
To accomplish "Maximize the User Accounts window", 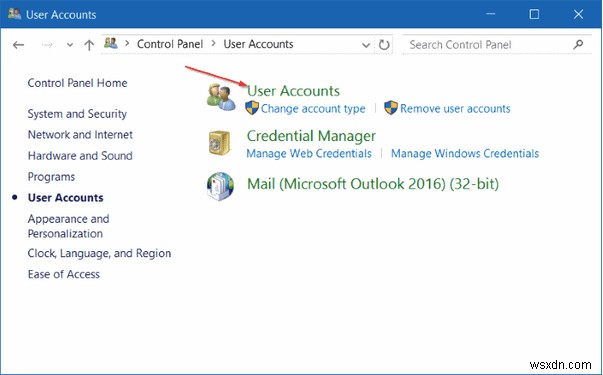I will 534,14.
